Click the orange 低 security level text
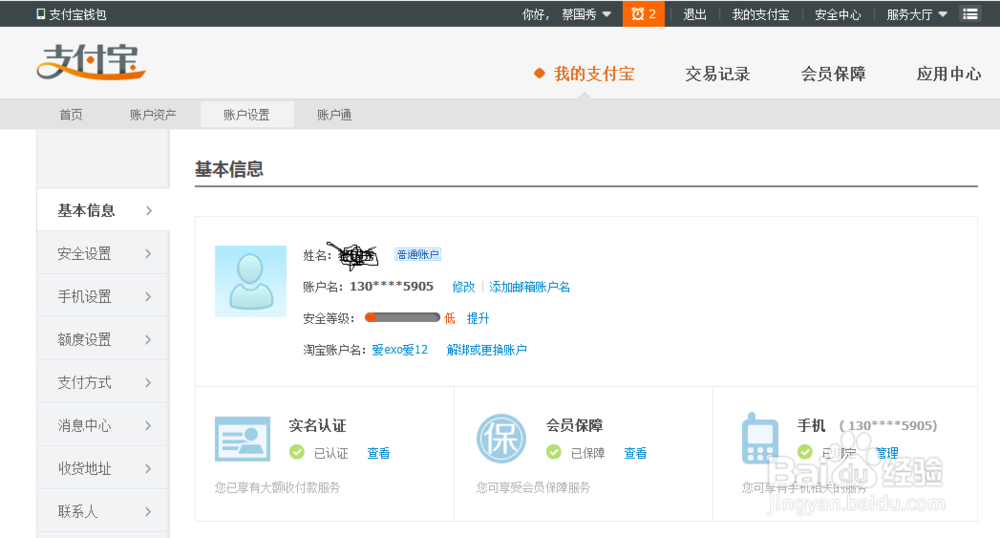 (x=450, y=318)
